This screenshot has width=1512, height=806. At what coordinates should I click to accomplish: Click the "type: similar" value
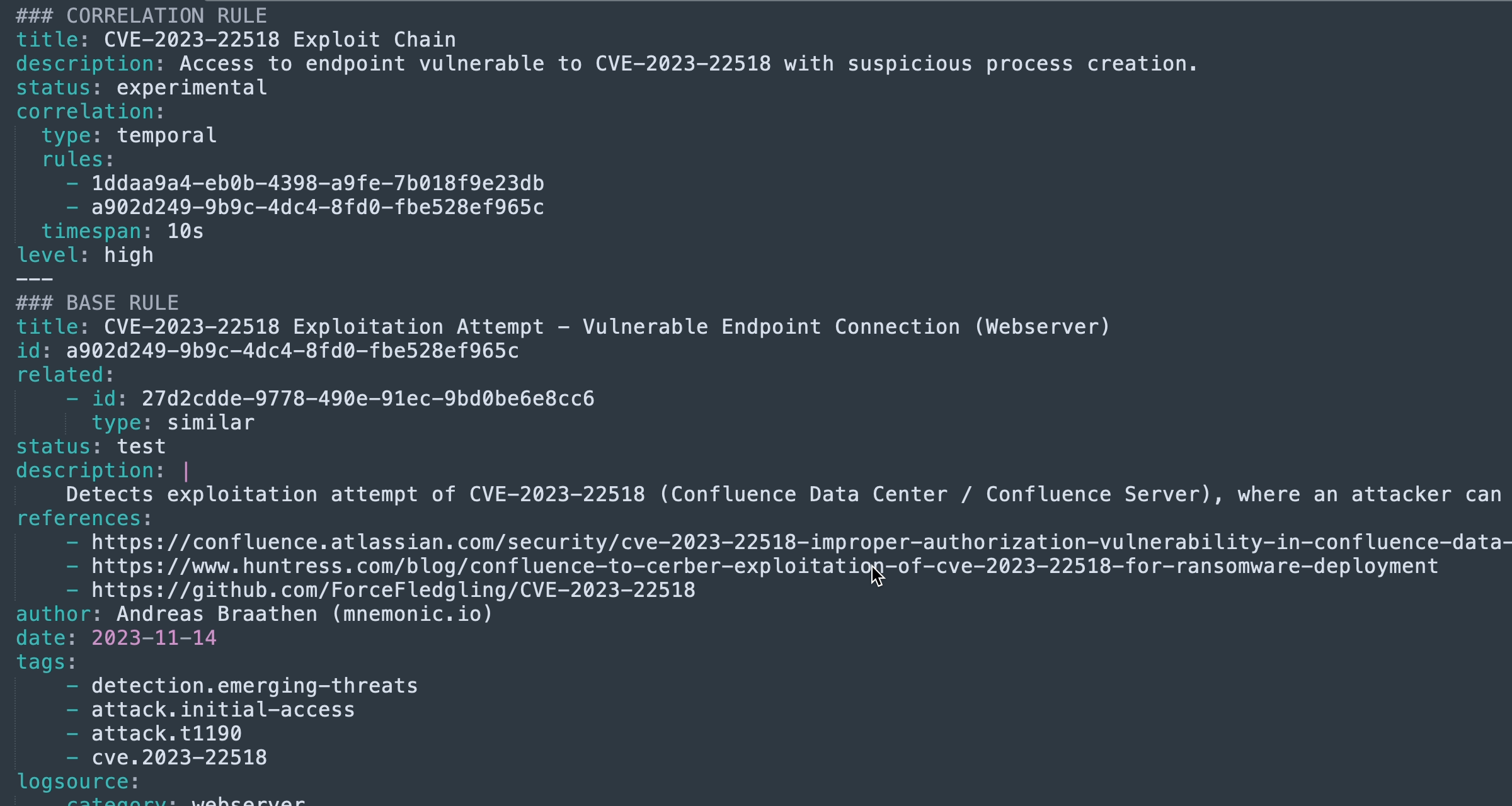click(x=210, y=423)
